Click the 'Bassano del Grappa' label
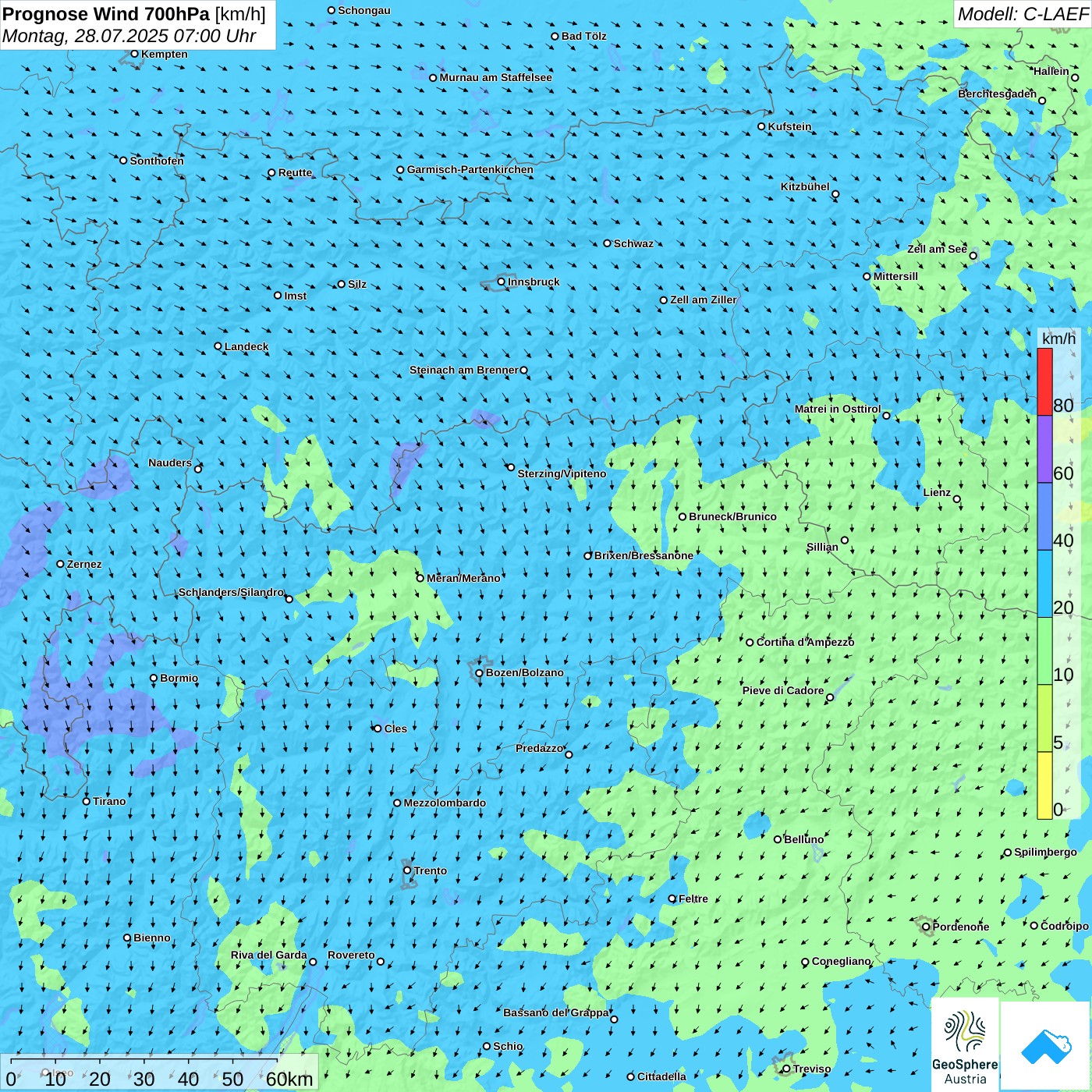 (x=556, y=1012)
